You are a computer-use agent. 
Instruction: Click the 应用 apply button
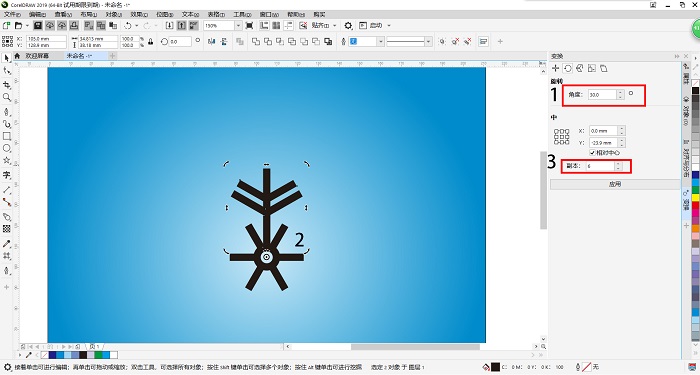[x=615, y=184]
